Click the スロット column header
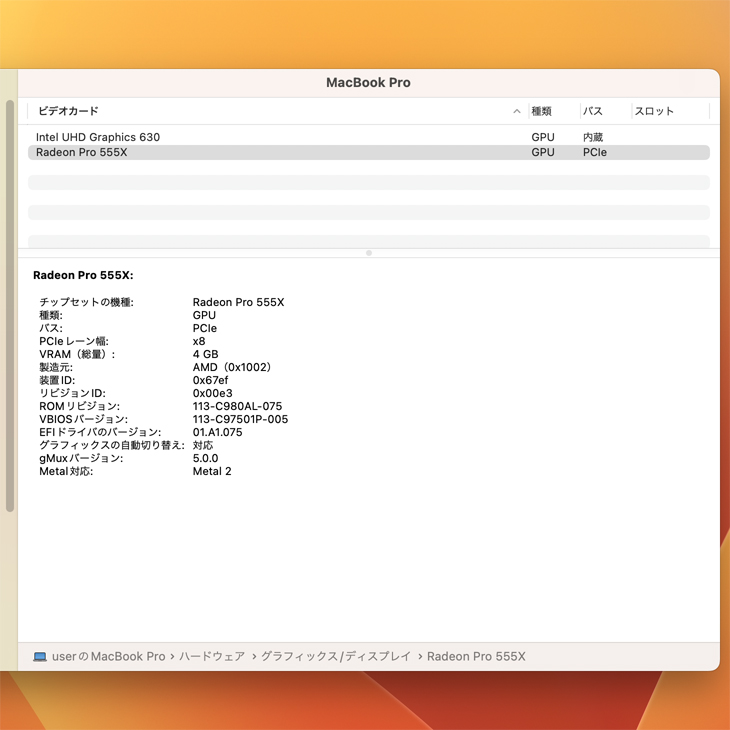Image resolution: width=730 pixels, height=730 pixels. [655, 112]
